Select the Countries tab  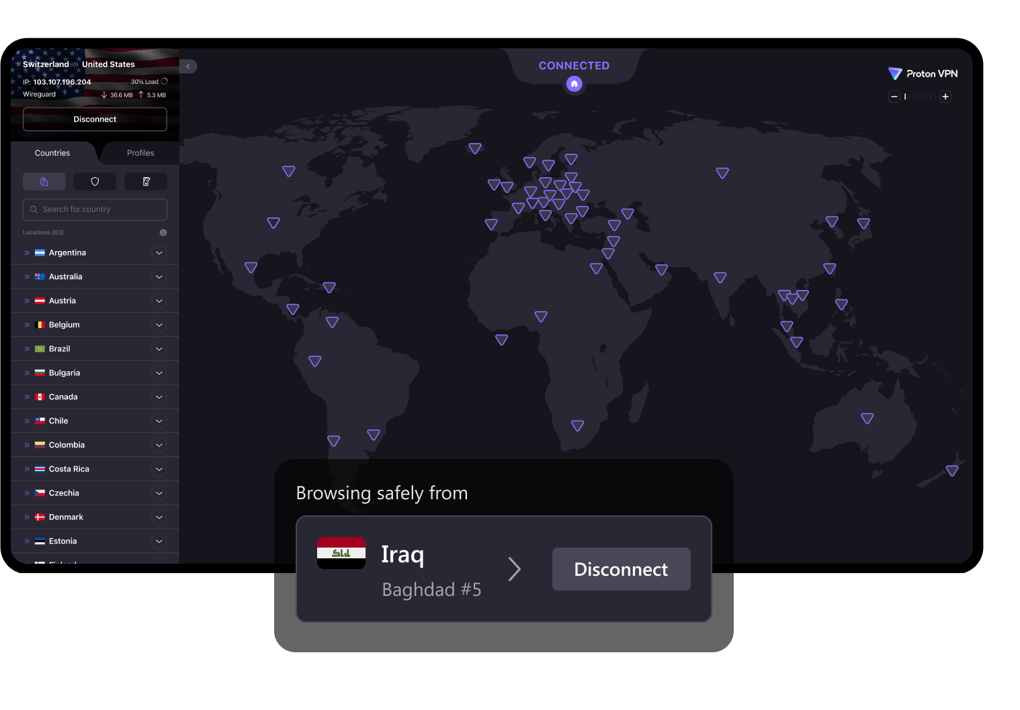pyautogui.click(x=52, y=153)
